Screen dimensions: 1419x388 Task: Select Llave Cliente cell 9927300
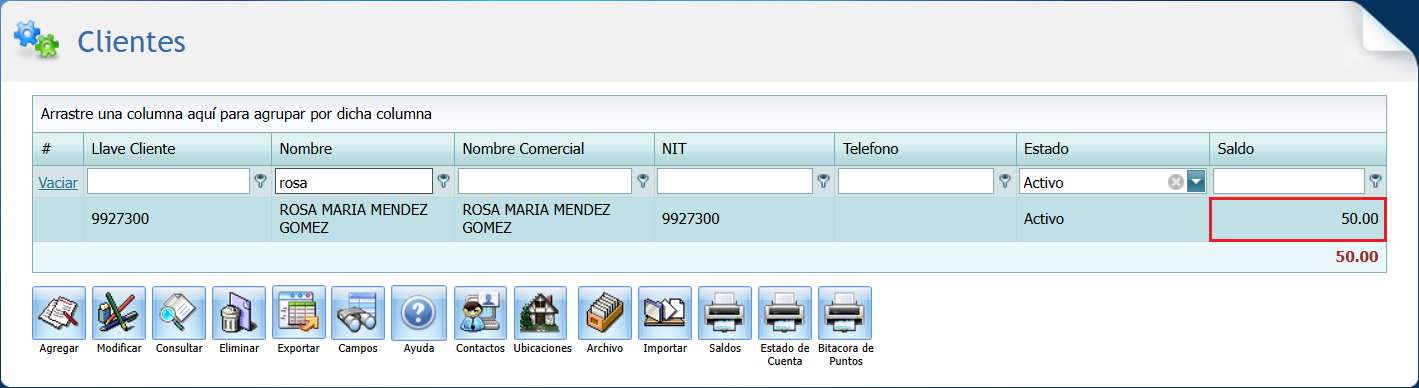pos(177,219)
